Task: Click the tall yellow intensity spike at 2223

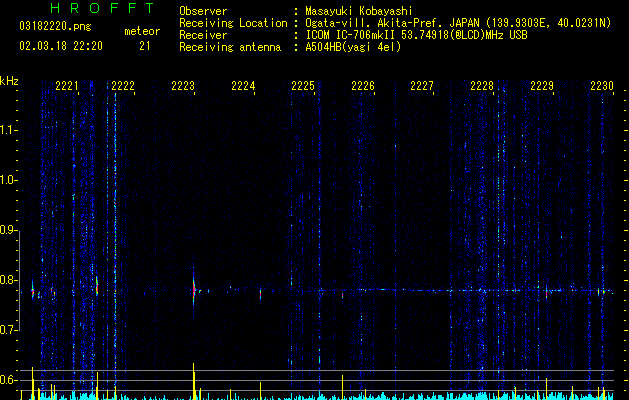Action: (x=194, y=381)
